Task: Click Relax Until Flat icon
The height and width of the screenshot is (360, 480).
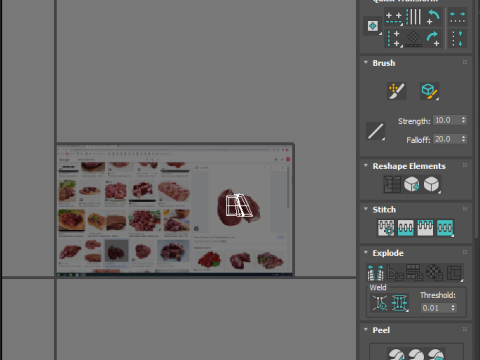Action: tap(412, 184)
